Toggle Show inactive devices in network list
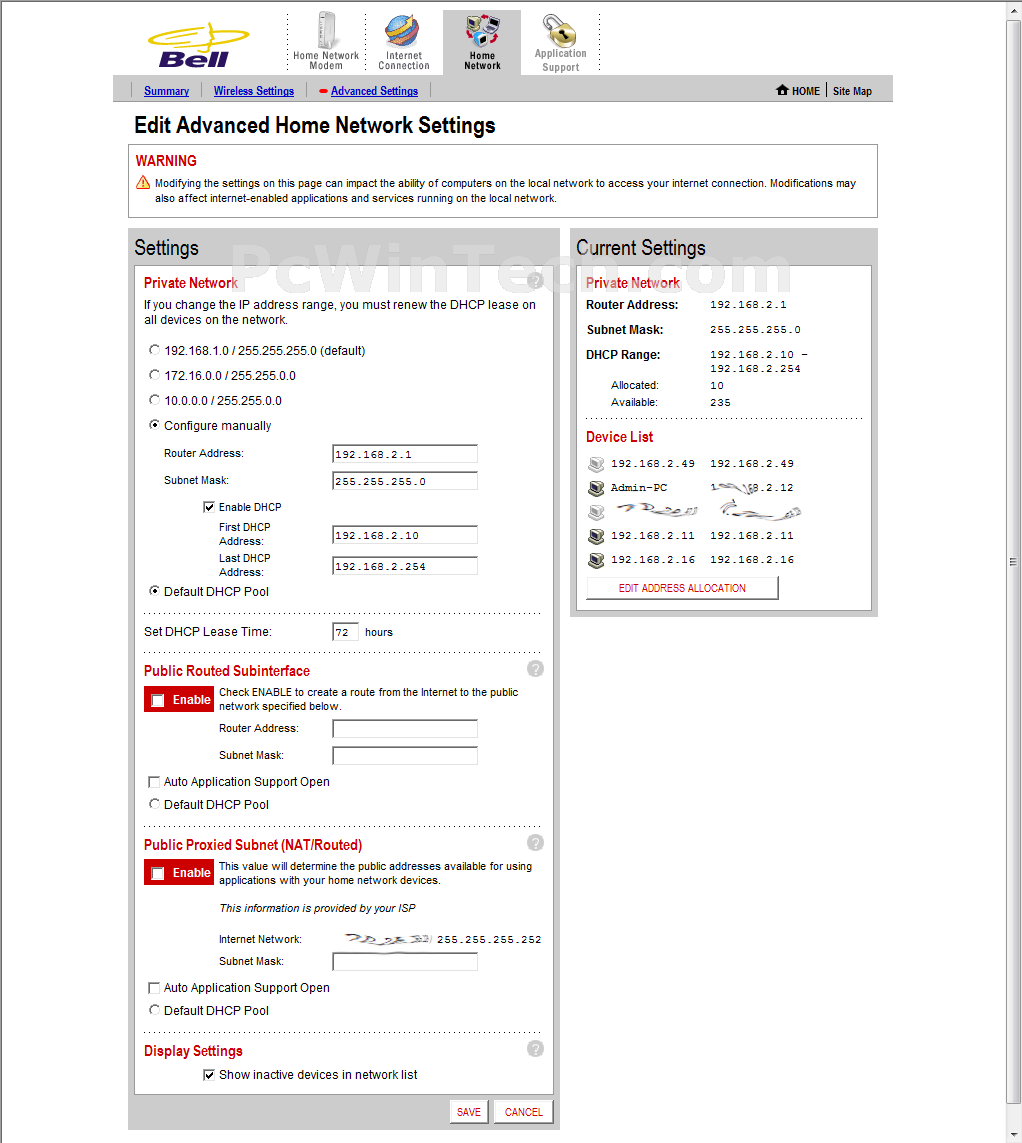This screenshot has height=1143, width=1022. pos(209,1074)
